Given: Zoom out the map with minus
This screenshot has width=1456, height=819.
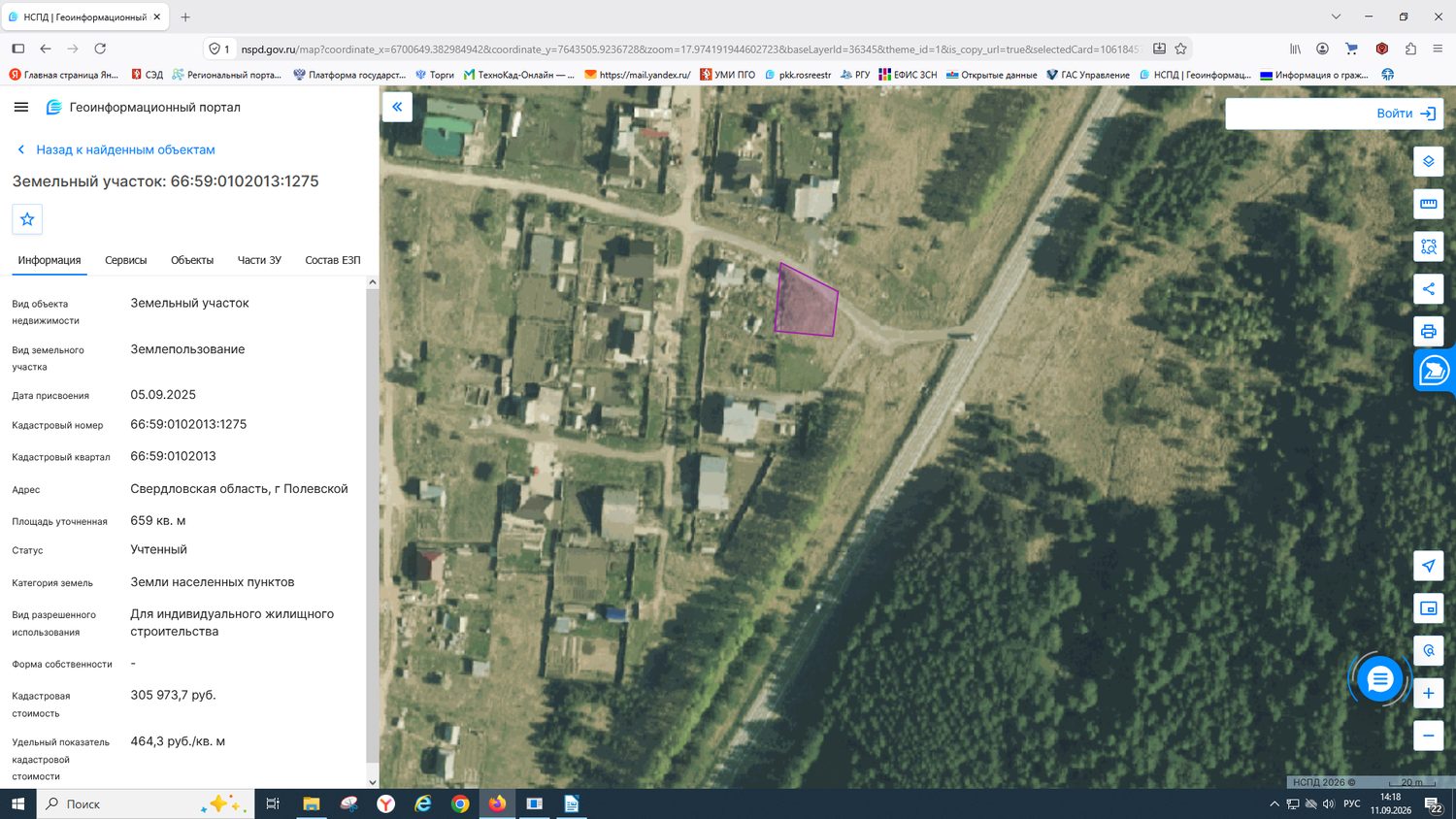Looking at the screenshot, I should pos(1428,736).
